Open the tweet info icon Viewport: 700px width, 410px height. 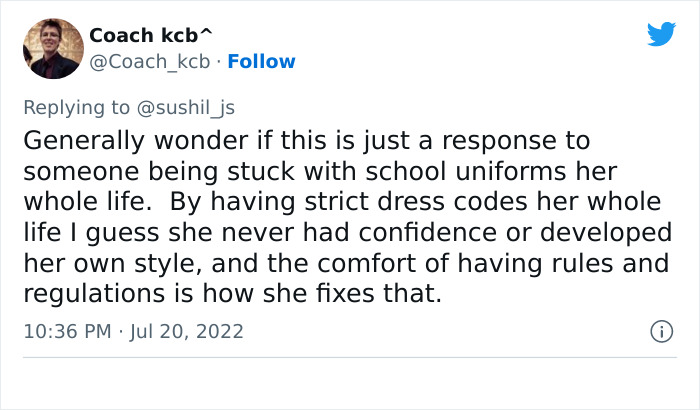pos(660,330)
